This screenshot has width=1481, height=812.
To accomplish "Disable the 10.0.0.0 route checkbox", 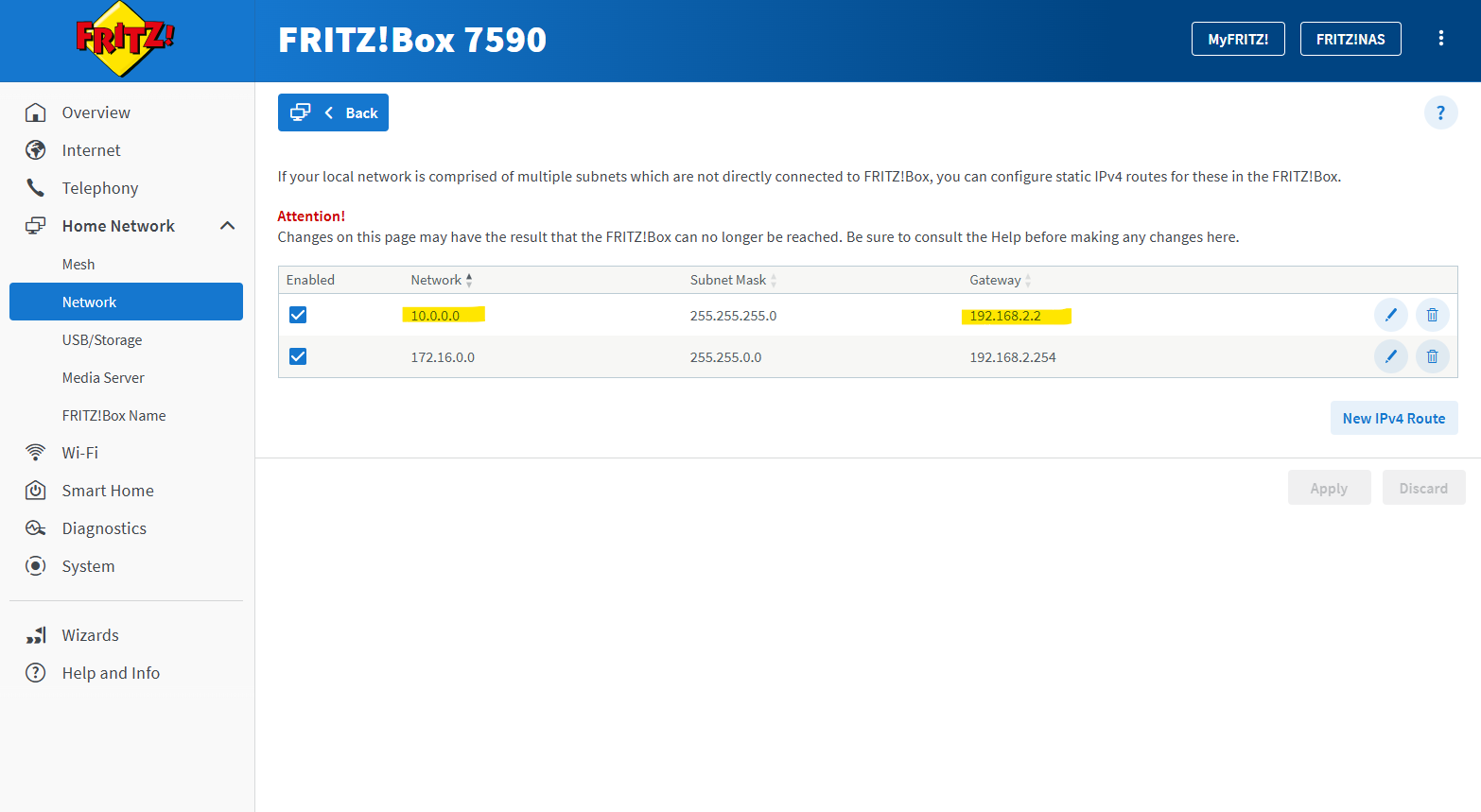I will click(298, 315).
